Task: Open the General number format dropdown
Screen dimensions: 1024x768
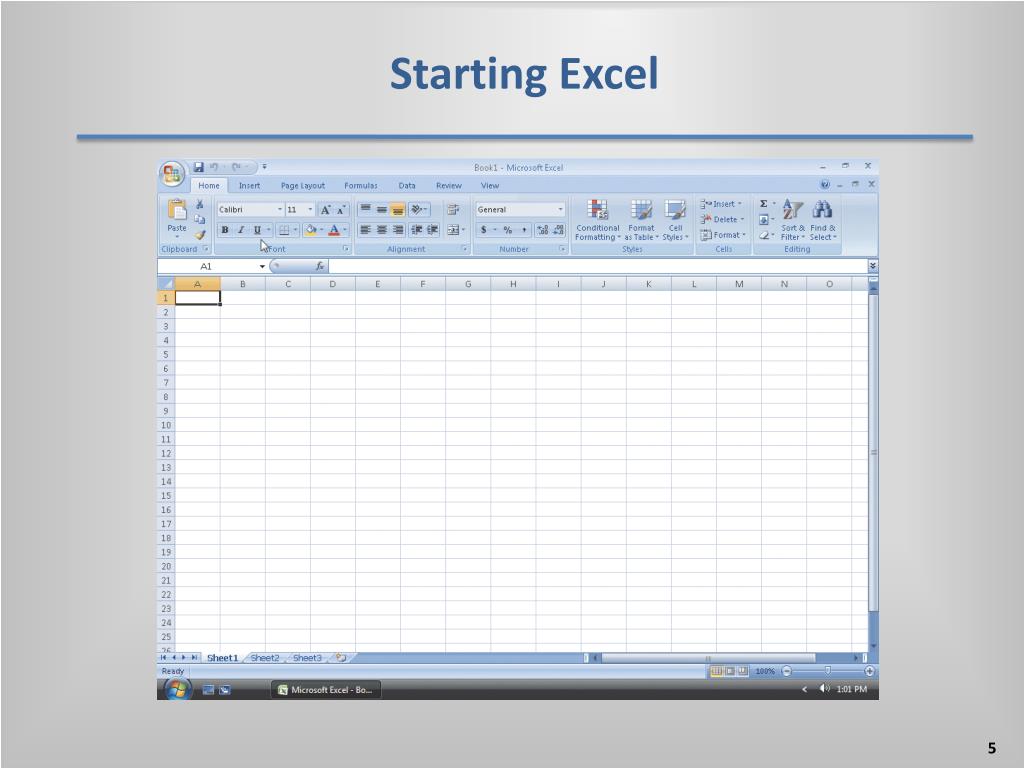Action: coord(560,210)
